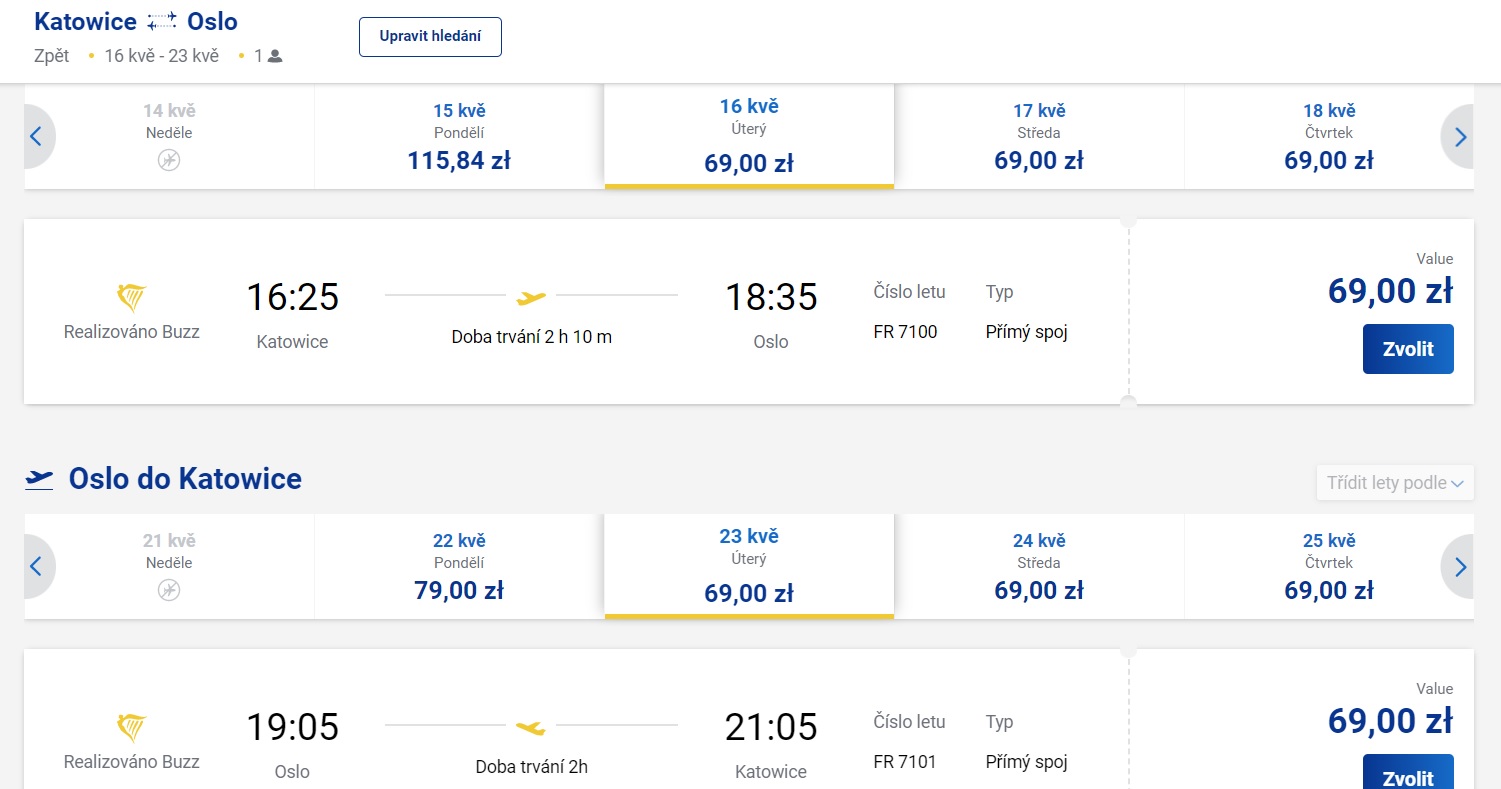Click the Ryanair harp logo on flight FR 7101
Viewport: 1501px width, 789px height.
click(132, 727)
